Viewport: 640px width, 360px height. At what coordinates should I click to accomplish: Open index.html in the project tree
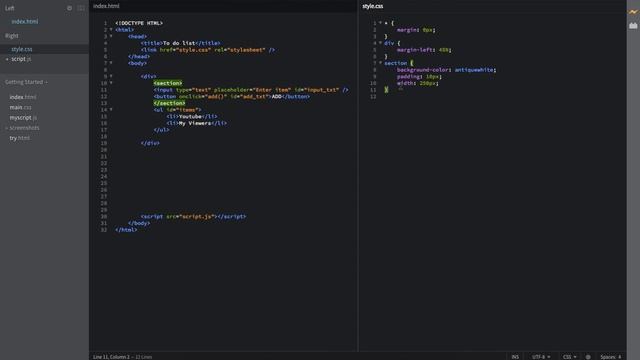(23, 97)
